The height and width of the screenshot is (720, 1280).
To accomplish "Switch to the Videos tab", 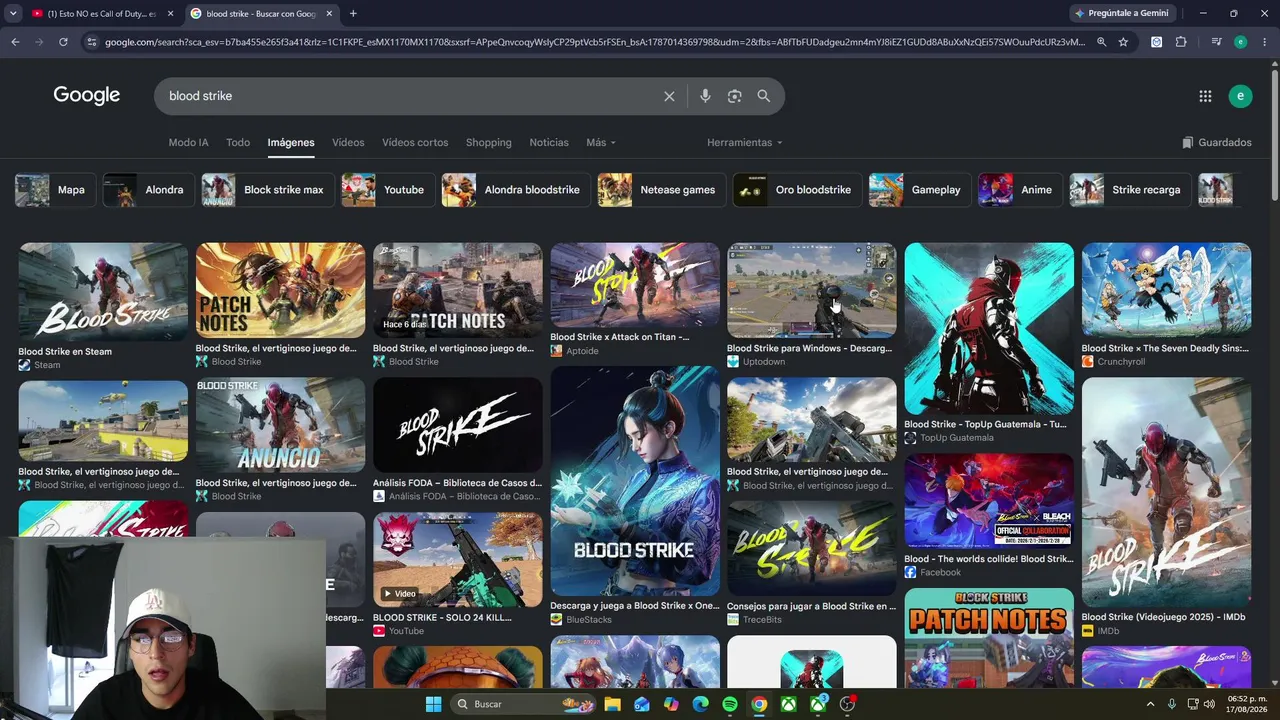I will (x=348, y=142).
